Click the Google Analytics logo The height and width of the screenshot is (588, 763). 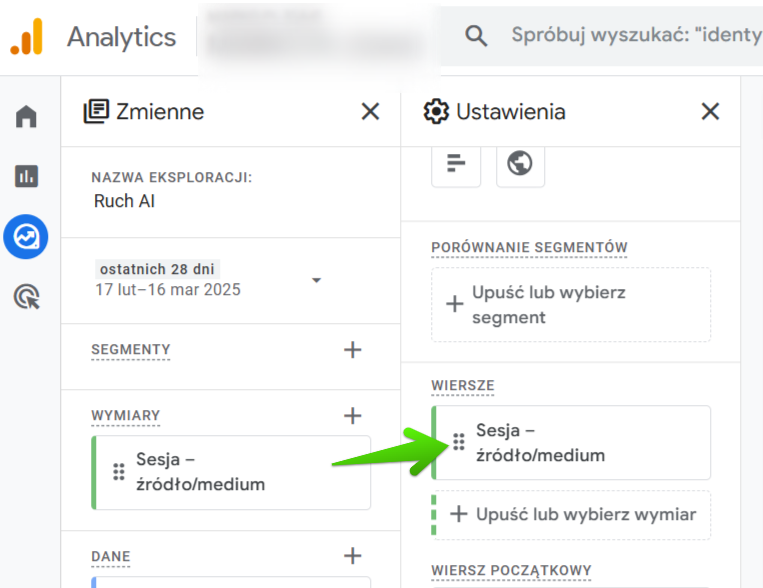point(27,37)
